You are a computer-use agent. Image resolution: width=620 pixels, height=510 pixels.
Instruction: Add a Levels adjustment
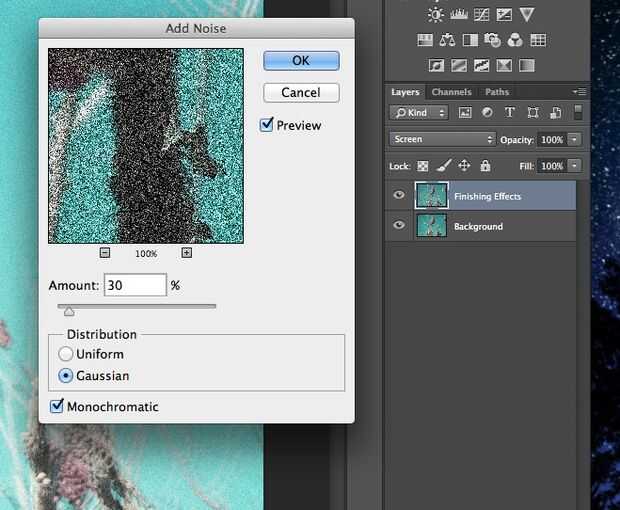pos(459,15)
